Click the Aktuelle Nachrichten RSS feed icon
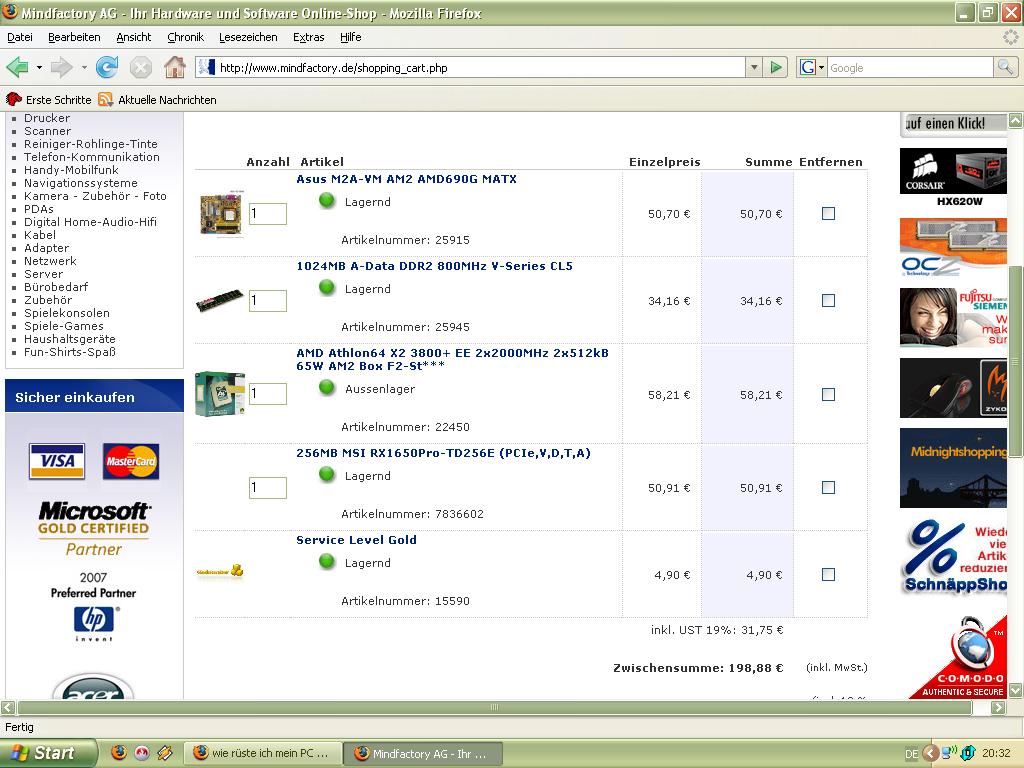1024x768 pixels. pos(105,99)
